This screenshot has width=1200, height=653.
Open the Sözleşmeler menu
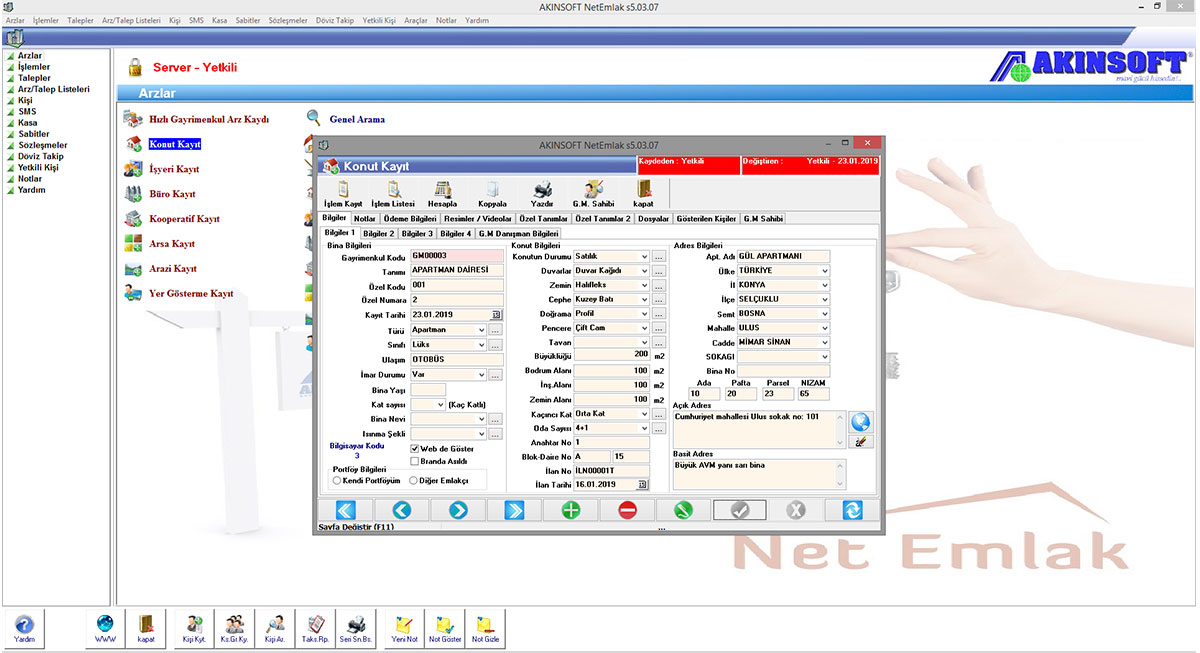click(287, 19)
